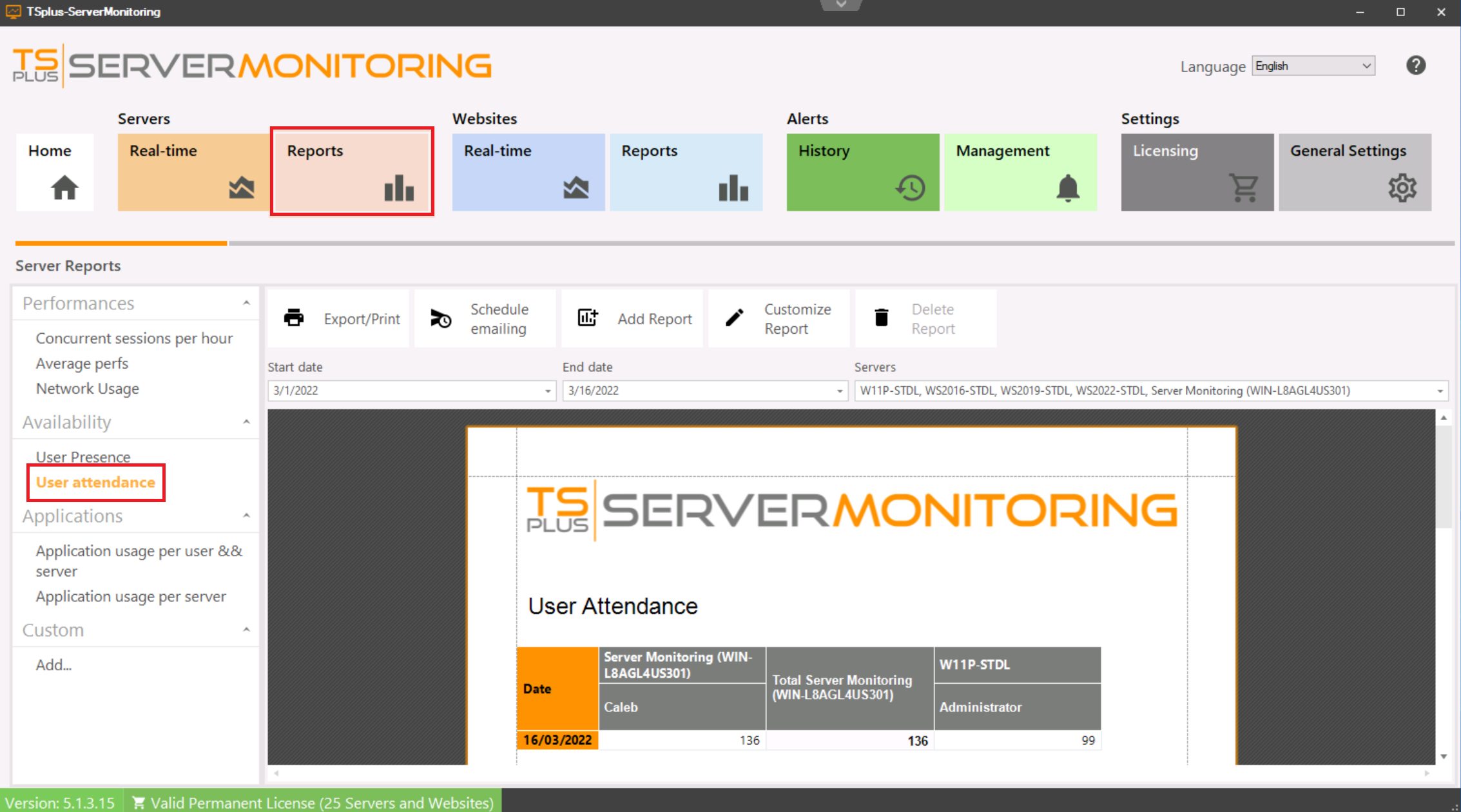Open the Home page
The width and height of the screenshot is (1461, 812).
[54, 172]
